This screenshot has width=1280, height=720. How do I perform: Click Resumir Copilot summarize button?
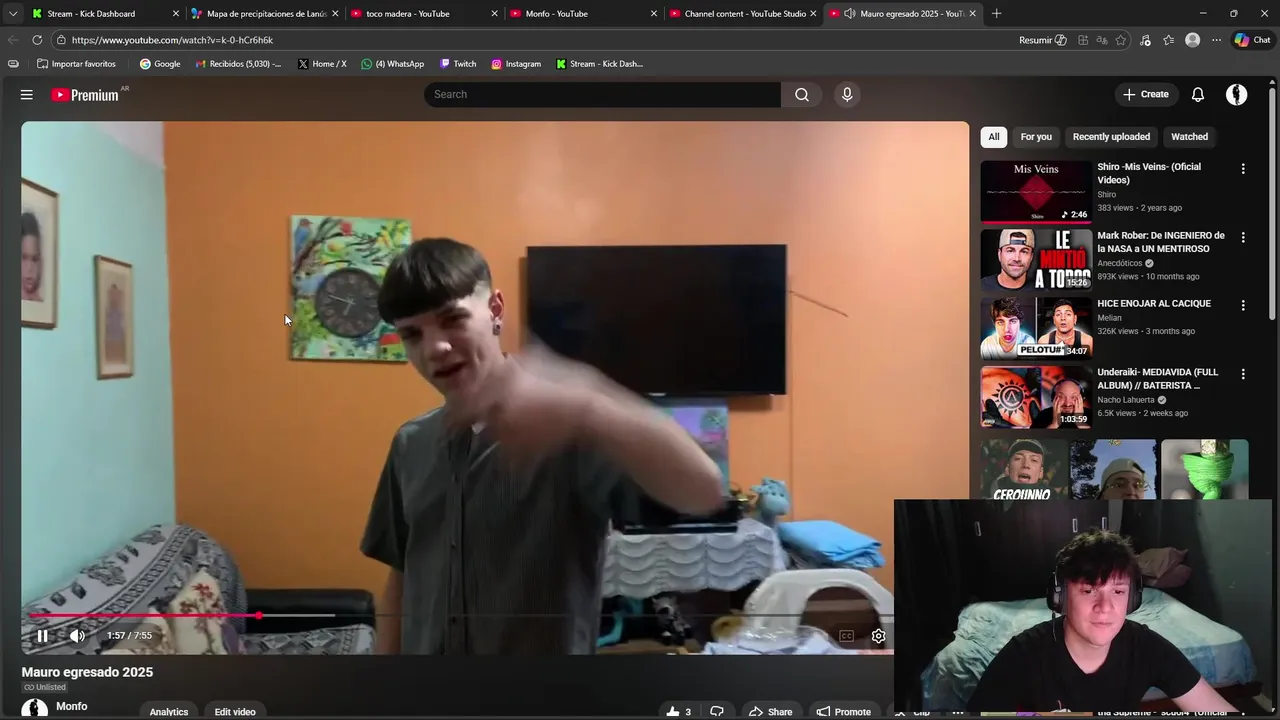[x=1043, y=40]
